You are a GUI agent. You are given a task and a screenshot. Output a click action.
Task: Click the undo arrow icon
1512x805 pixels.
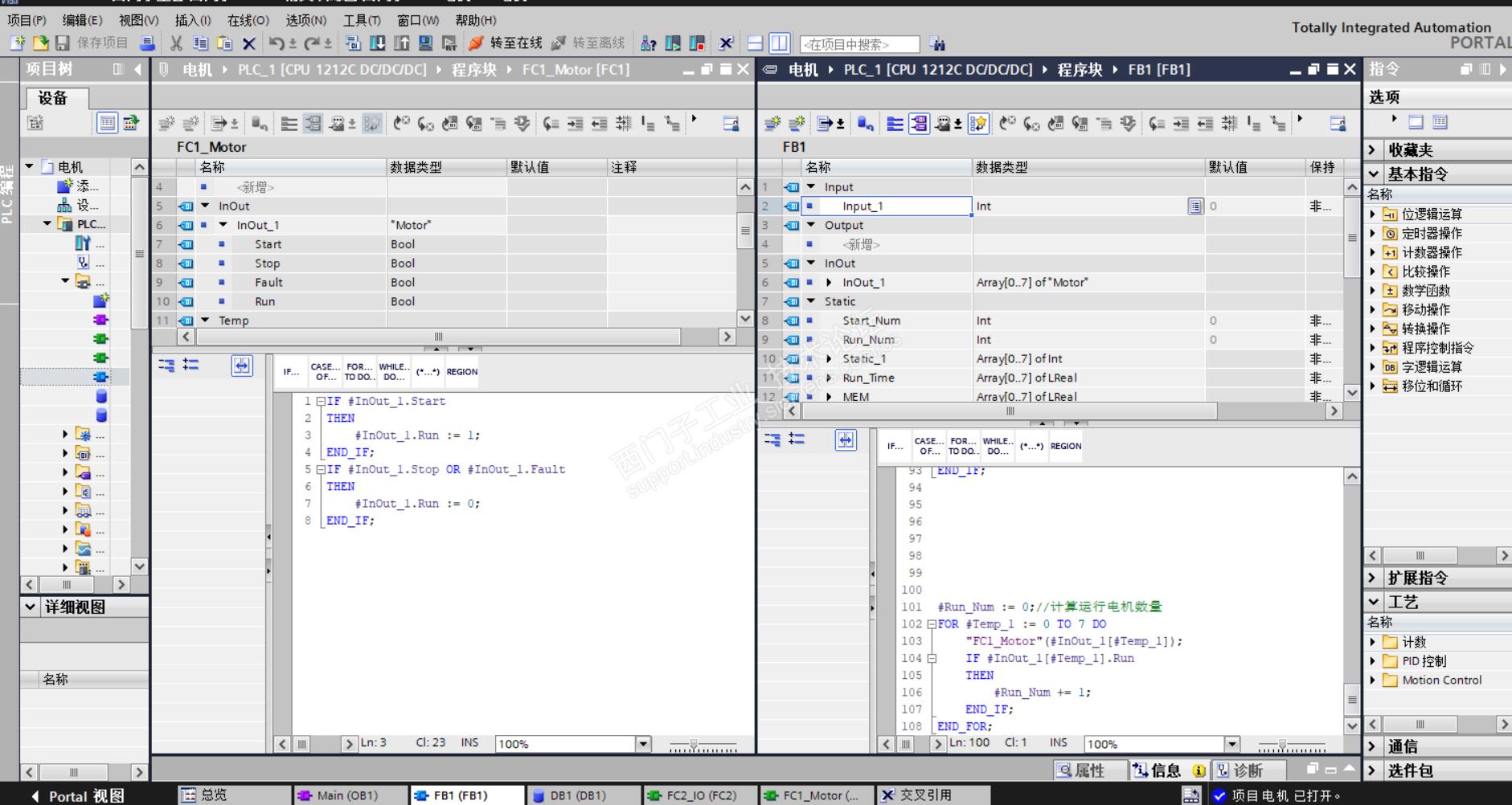277,43
